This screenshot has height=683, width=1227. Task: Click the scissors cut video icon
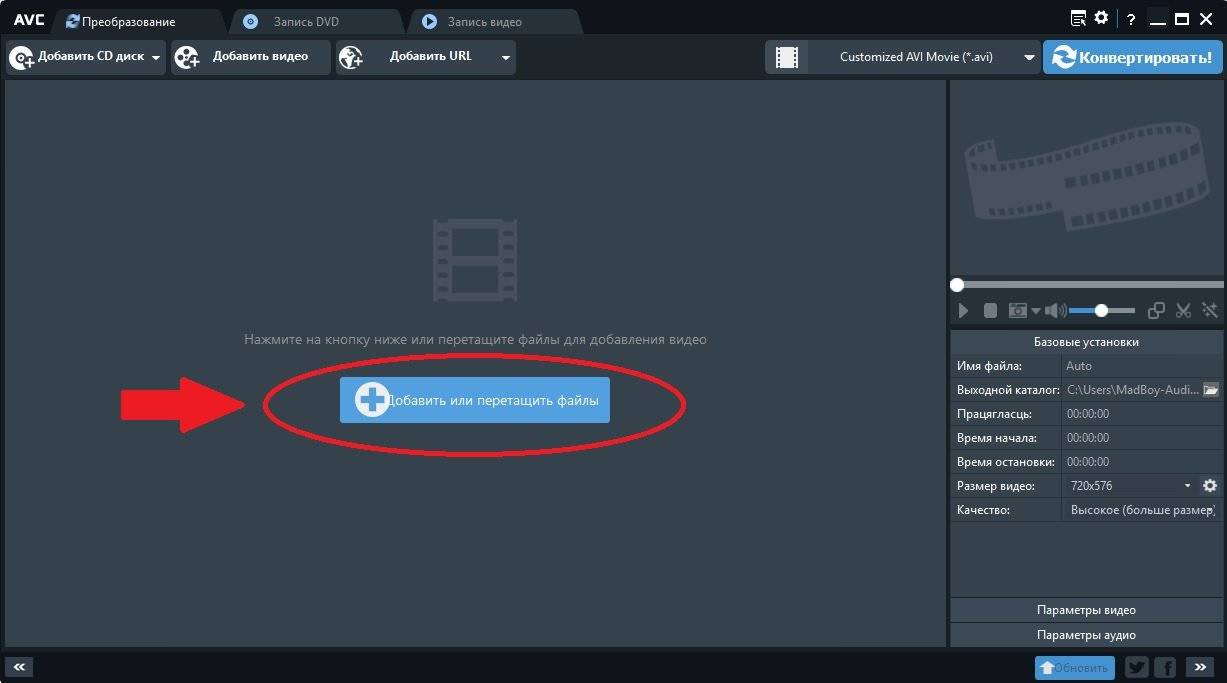coord(1183,311)
